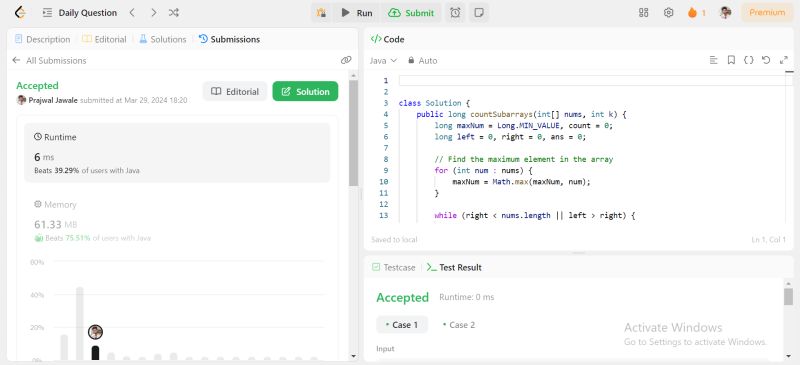This screenshot has width=800, height=365.
Task: Select the Submissions tab
Action: [229, 39]
